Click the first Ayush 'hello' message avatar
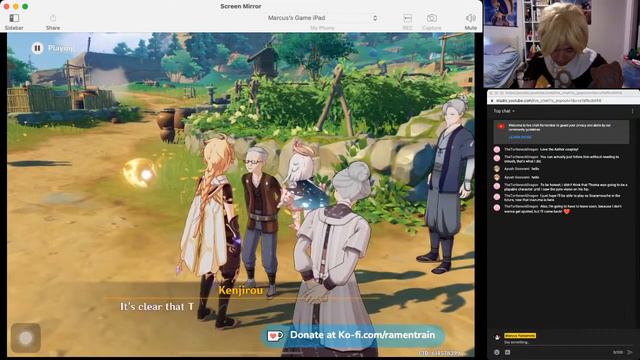 point(497,169)
